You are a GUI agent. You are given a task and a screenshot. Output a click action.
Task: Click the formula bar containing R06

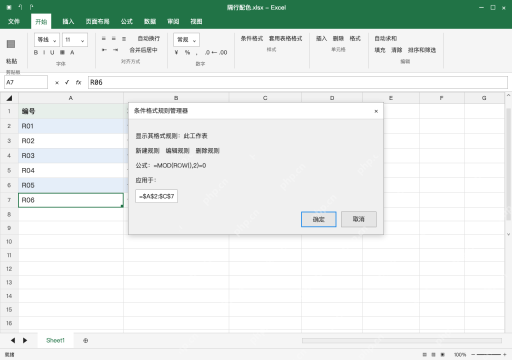click(x=298, y=82)
